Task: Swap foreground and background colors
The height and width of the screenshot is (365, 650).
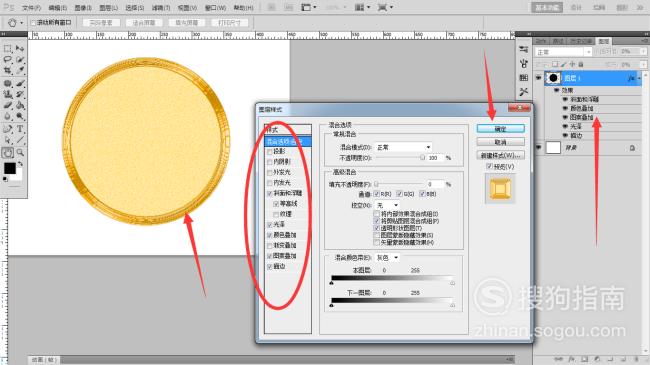Action: pos(19,165)
